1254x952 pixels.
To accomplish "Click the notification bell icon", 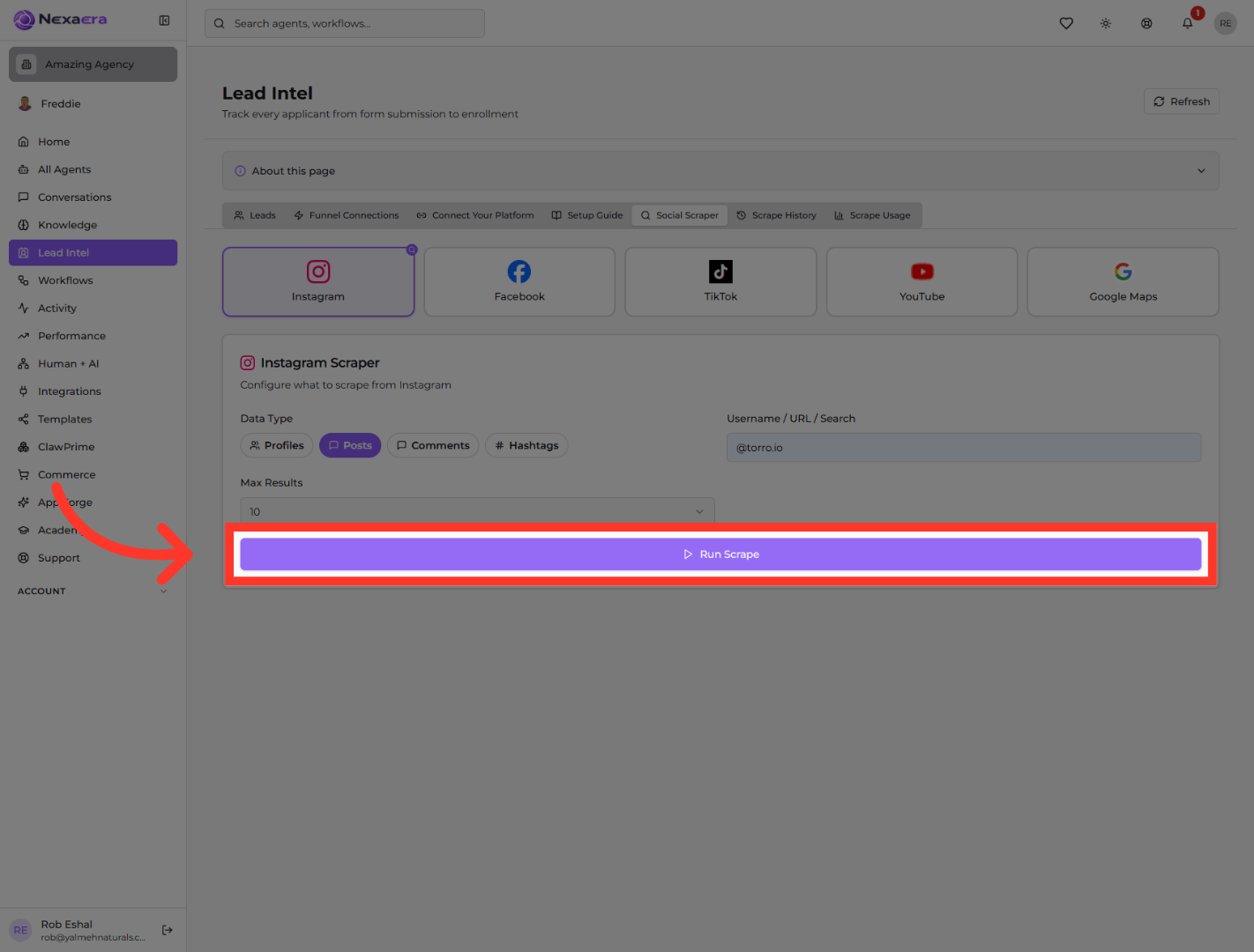I will click(1187, 24).
